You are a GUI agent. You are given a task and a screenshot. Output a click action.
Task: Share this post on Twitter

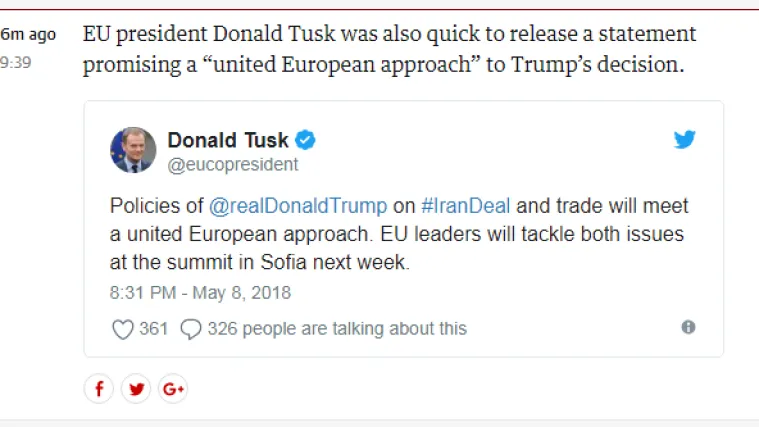point(135,389)
